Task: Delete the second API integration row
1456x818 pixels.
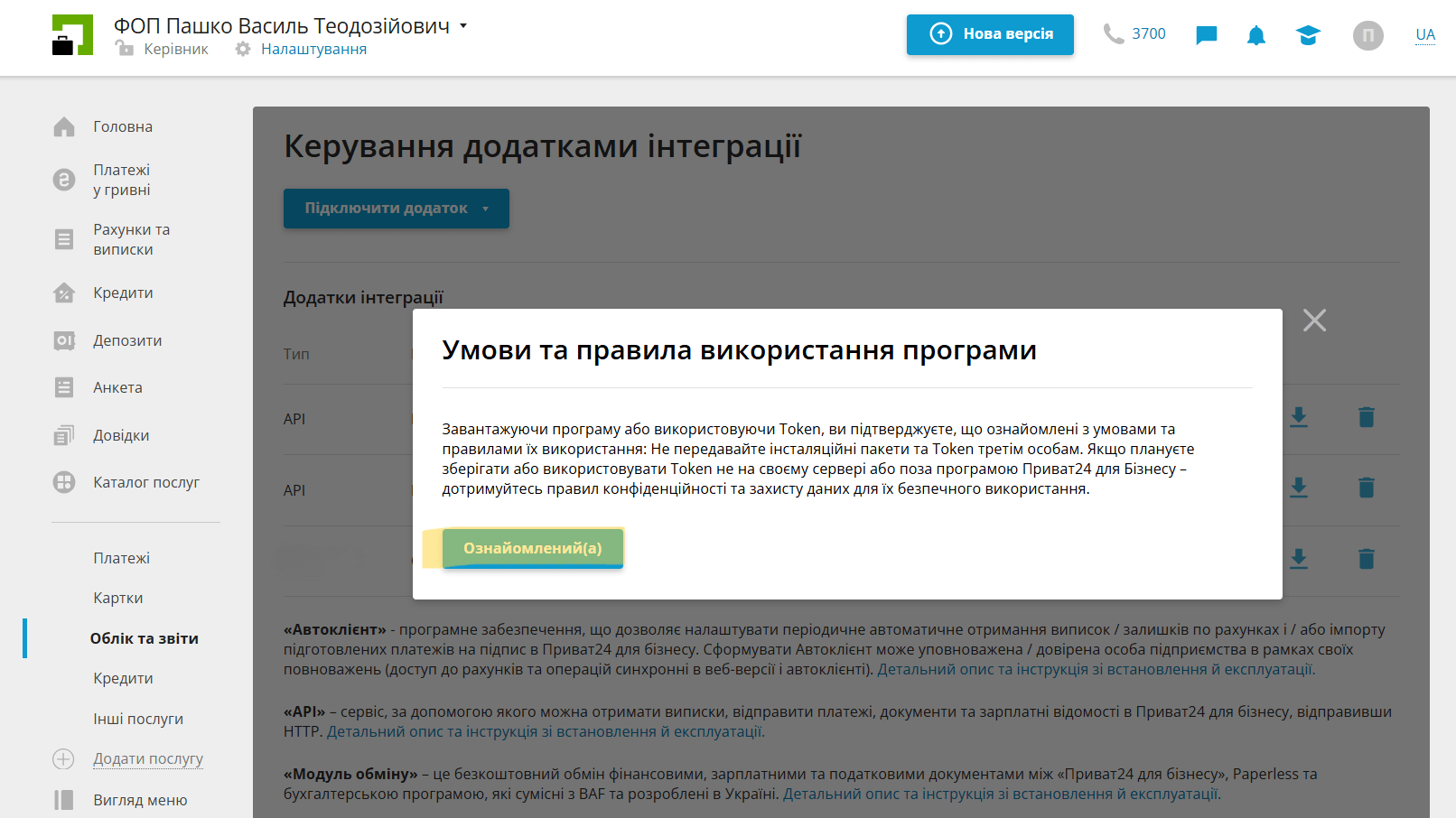Action: click(x=1367, y=488)
